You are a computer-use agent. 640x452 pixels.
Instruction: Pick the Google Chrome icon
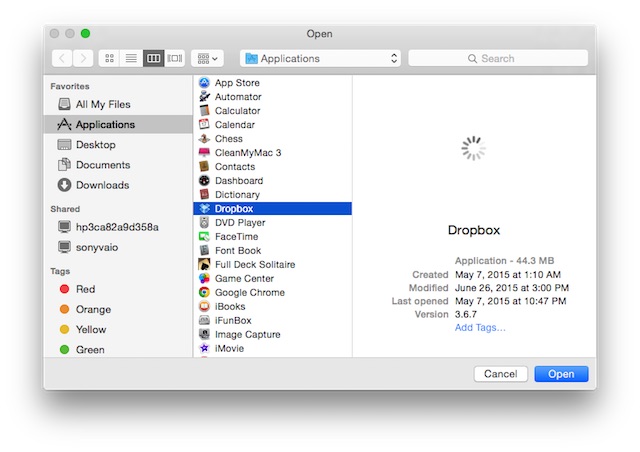click(x=204, y=293)
